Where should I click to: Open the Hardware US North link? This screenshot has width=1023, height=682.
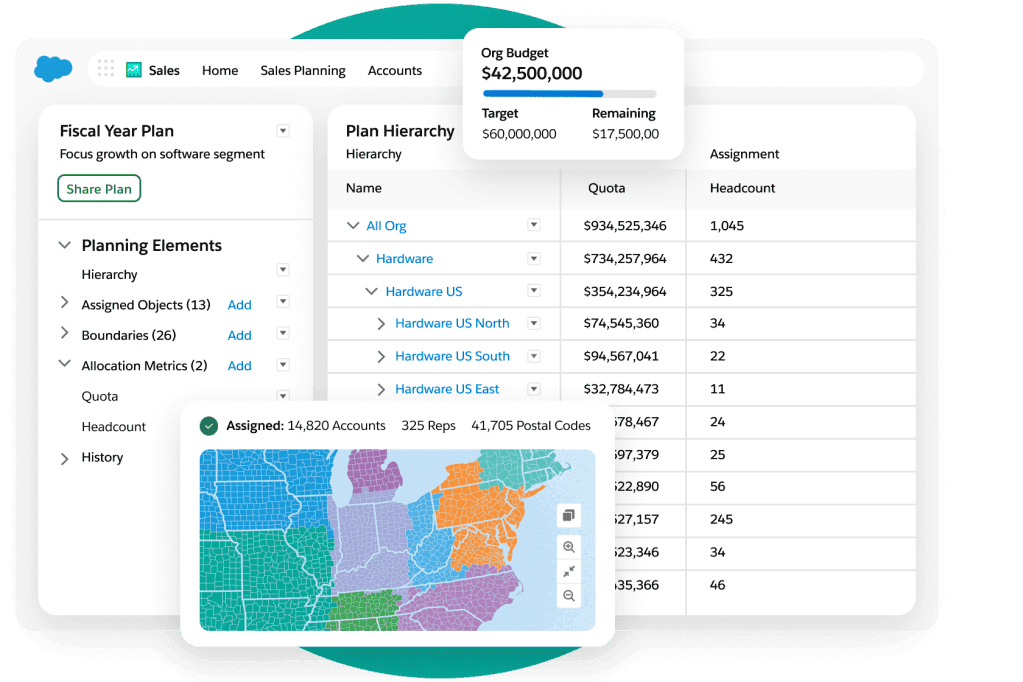tap(452, 323)
